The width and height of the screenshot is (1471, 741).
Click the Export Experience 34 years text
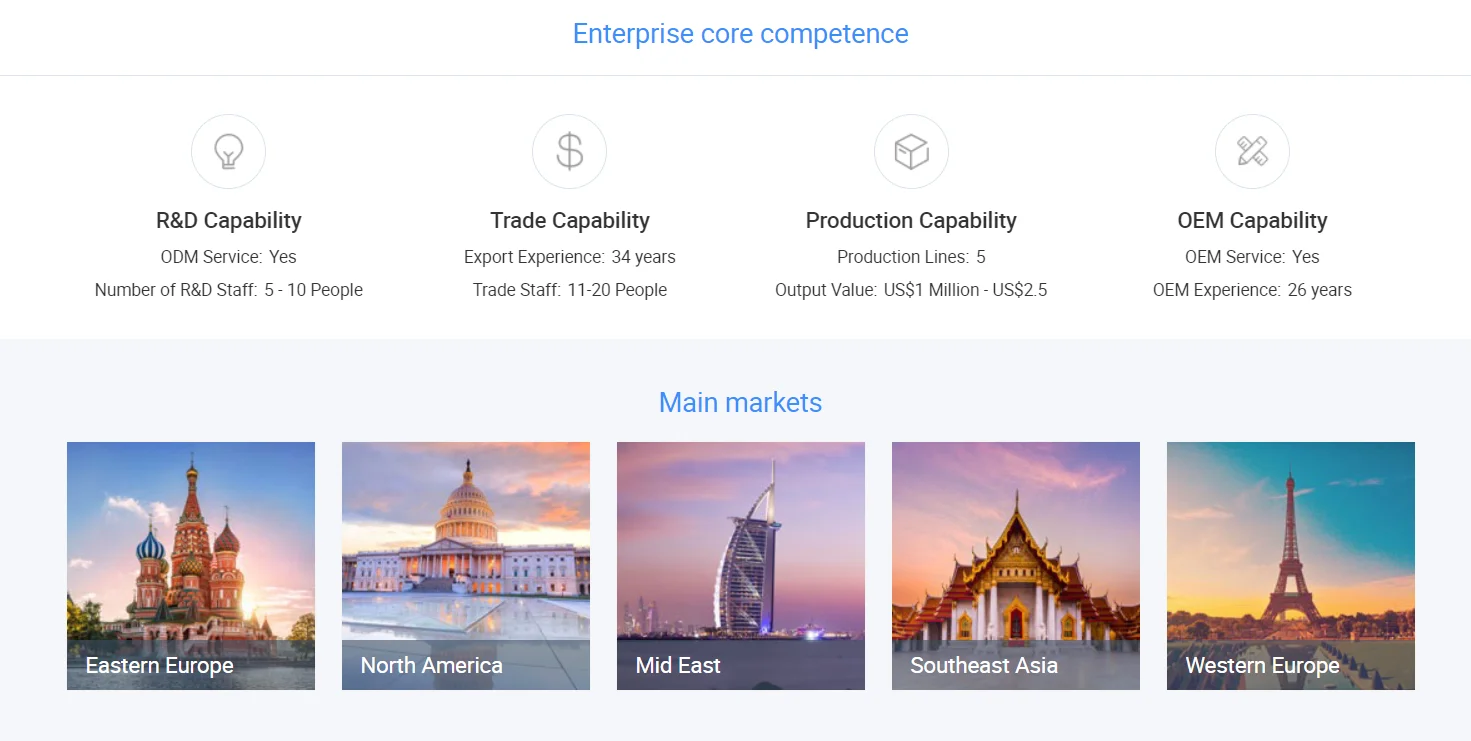click(570, 257)
